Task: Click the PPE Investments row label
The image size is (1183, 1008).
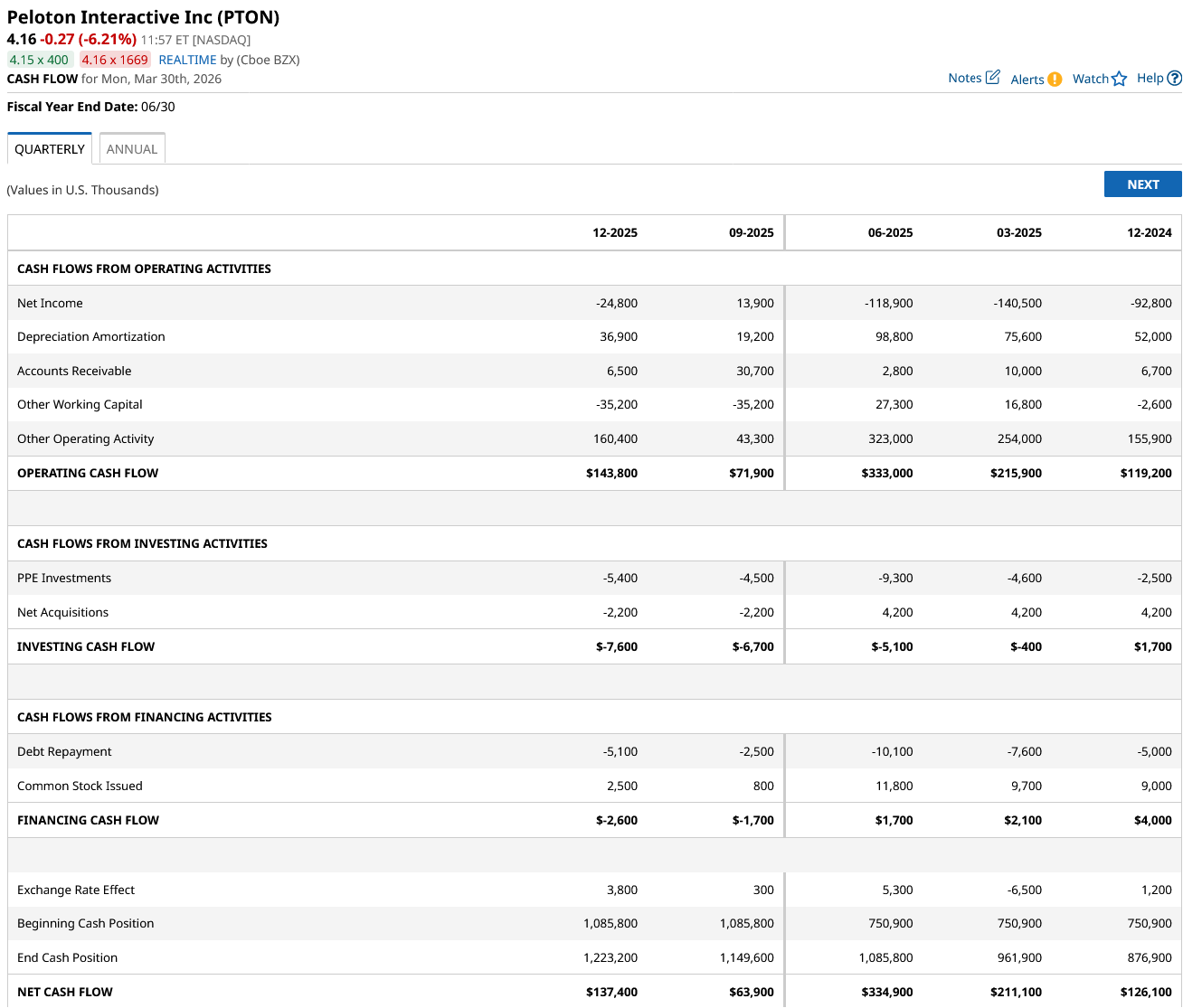Action: (64, 578)
